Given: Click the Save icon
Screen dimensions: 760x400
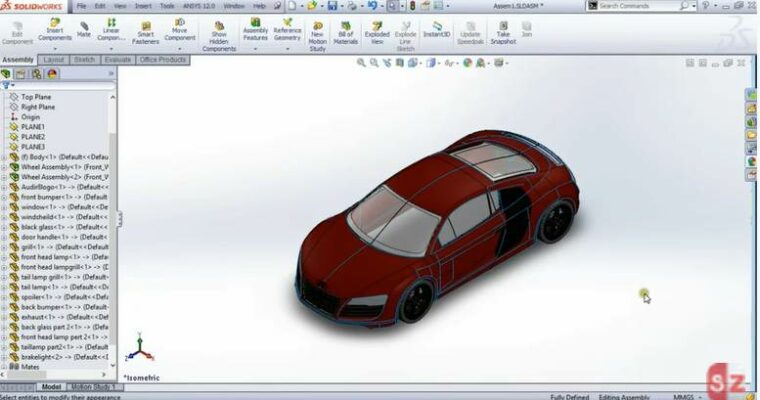Looking at the screenshot, I should 332,6.
